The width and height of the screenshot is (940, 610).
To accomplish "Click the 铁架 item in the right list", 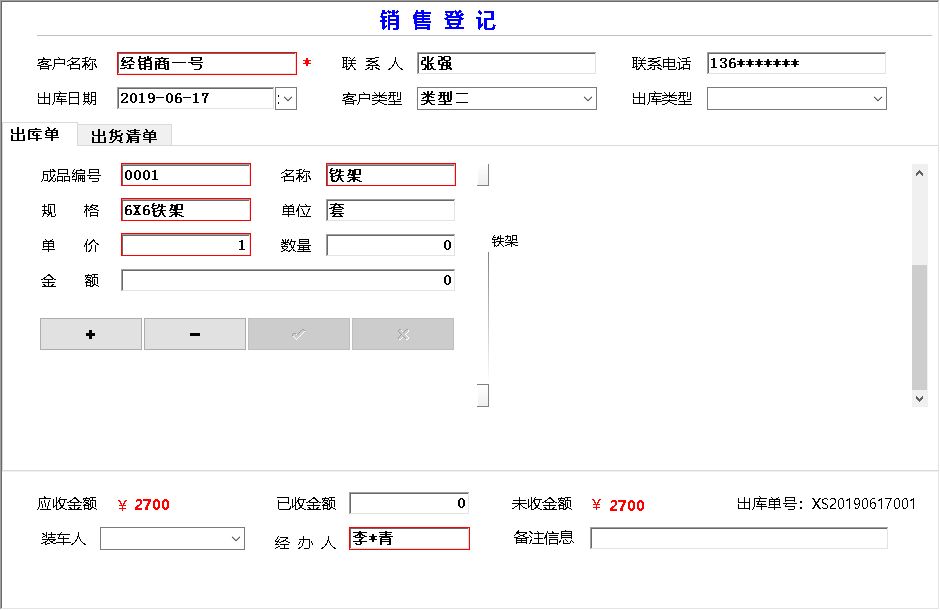I will pos(504,241).
